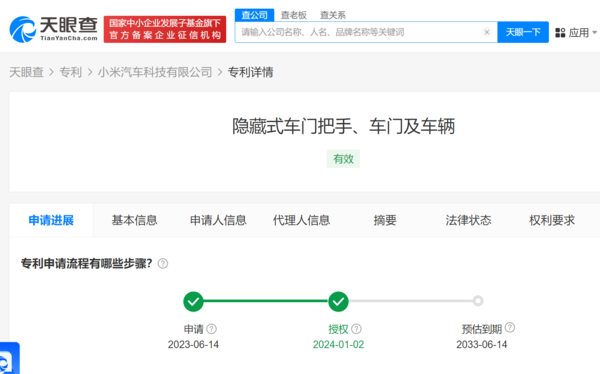The width and height of the screenshot is (600, 374).
Task: Switch to the 法律状态 tab
Action: point(468,220)
